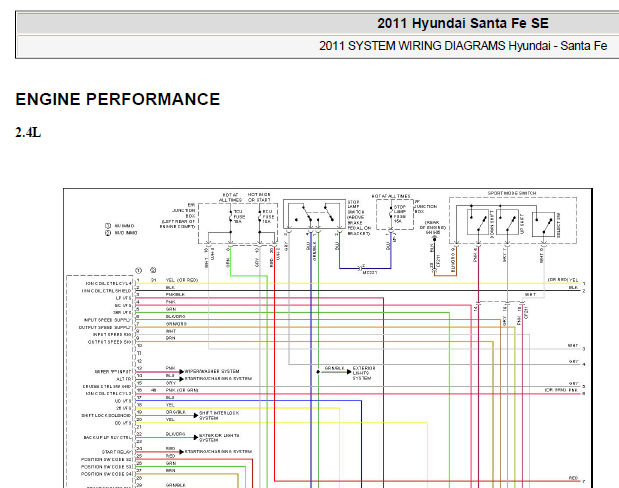Image resolution: width=619 pixels, height=488 pixels.
Task: Click the BACK UP LP RLY CTRL label
Action: coord(104,438)
